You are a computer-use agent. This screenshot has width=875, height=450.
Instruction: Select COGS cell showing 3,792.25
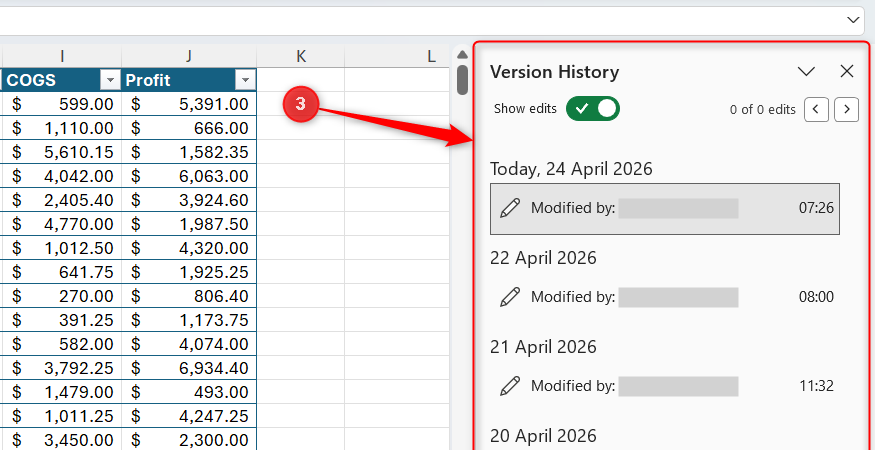pos(62,368)
